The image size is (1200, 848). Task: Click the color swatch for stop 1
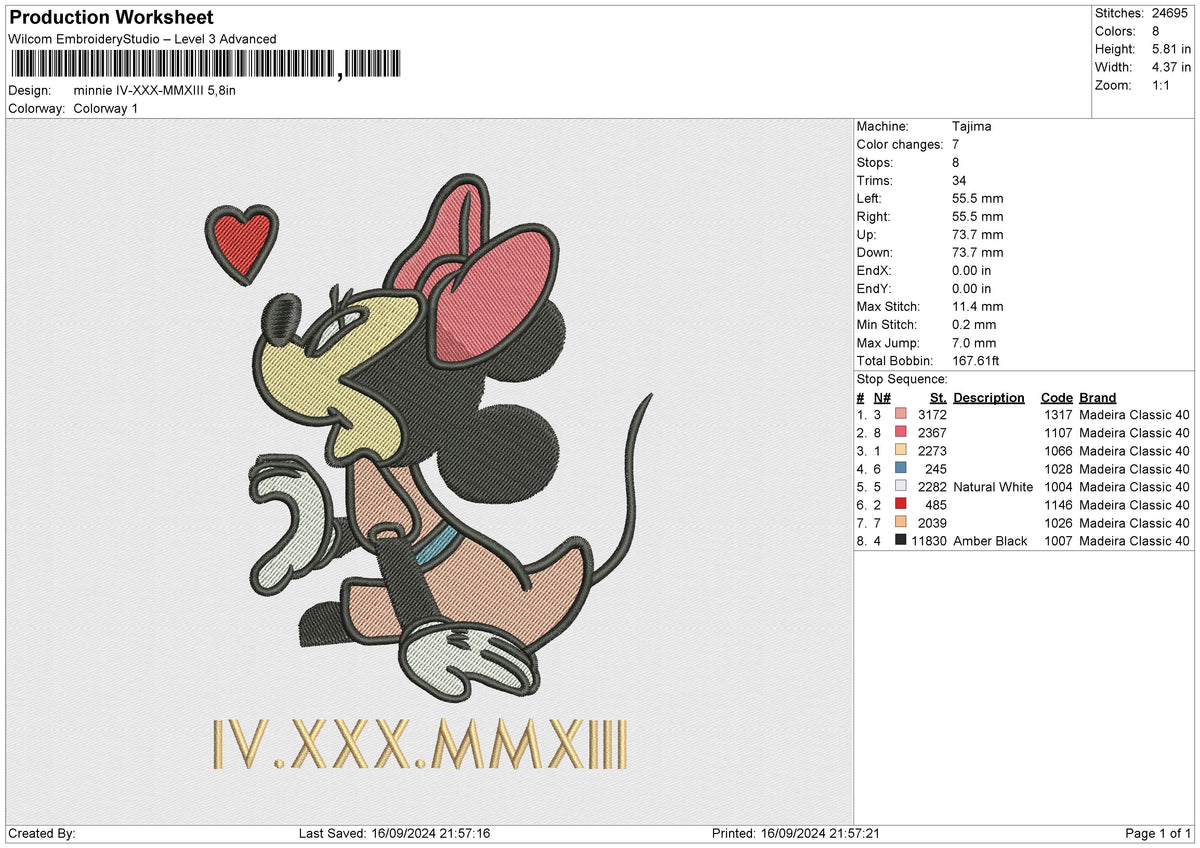pyautogui.click(x=901, y=415)
